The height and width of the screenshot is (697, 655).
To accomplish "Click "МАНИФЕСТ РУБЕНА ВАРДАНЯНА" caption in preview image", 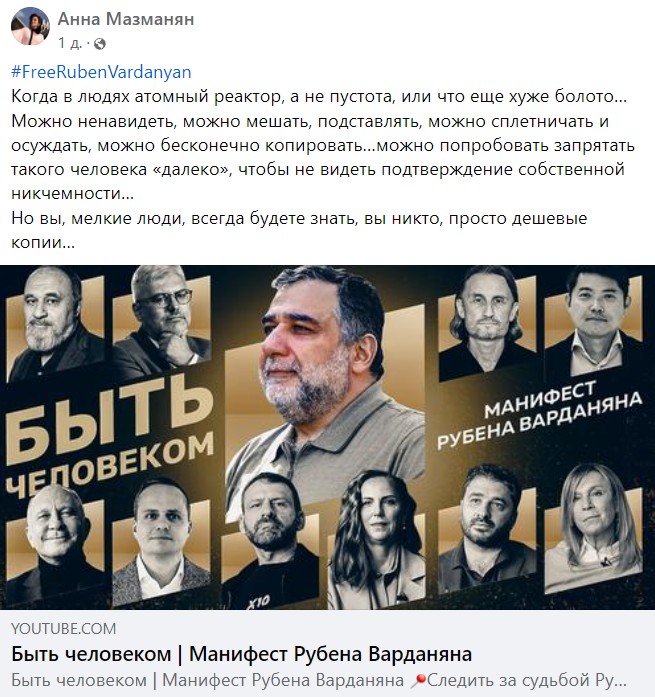I will [539, 414].
